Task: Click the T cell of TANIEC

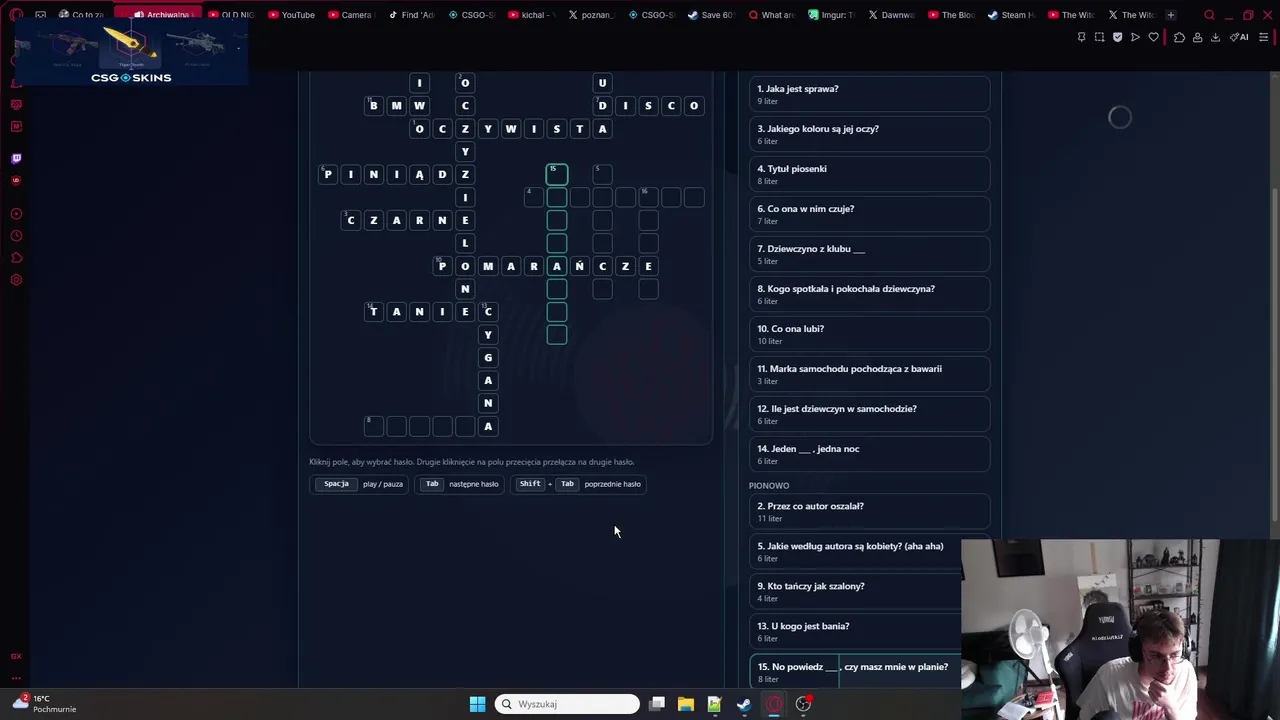Action: tap(374, 312)
